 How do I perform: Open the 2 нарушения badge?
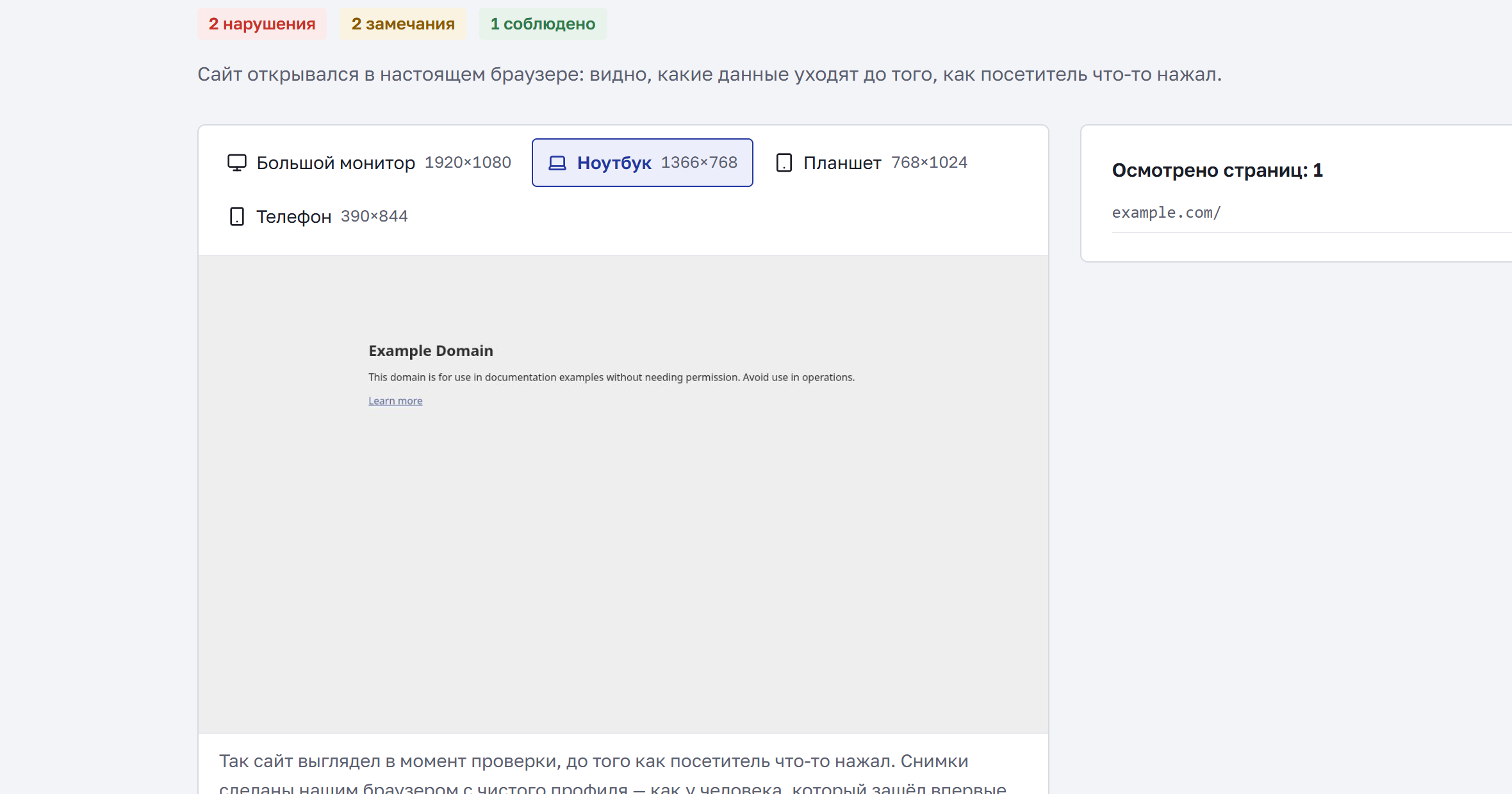point(262,24)
